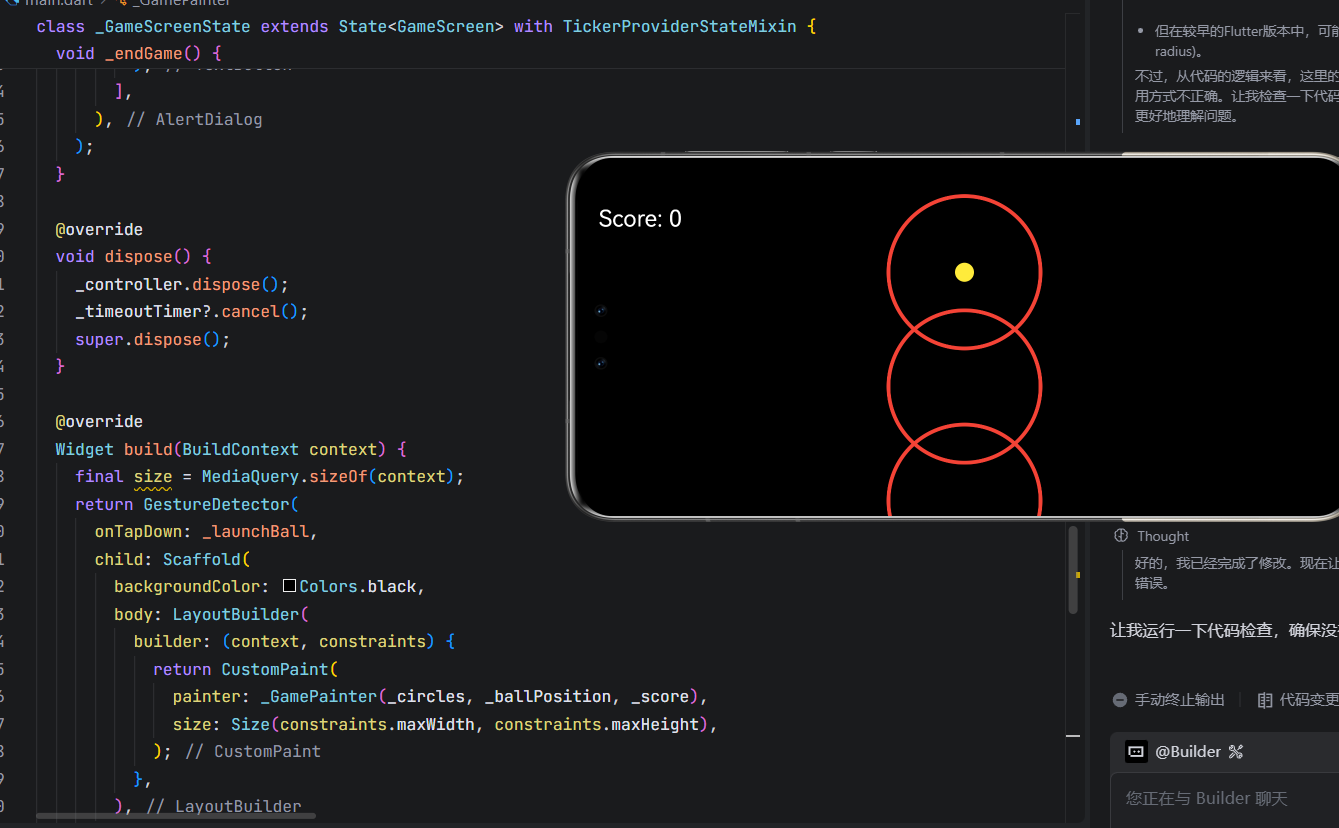Click Widget build method name
This screenshot has width=1339, height=828.
click(148, 449)
